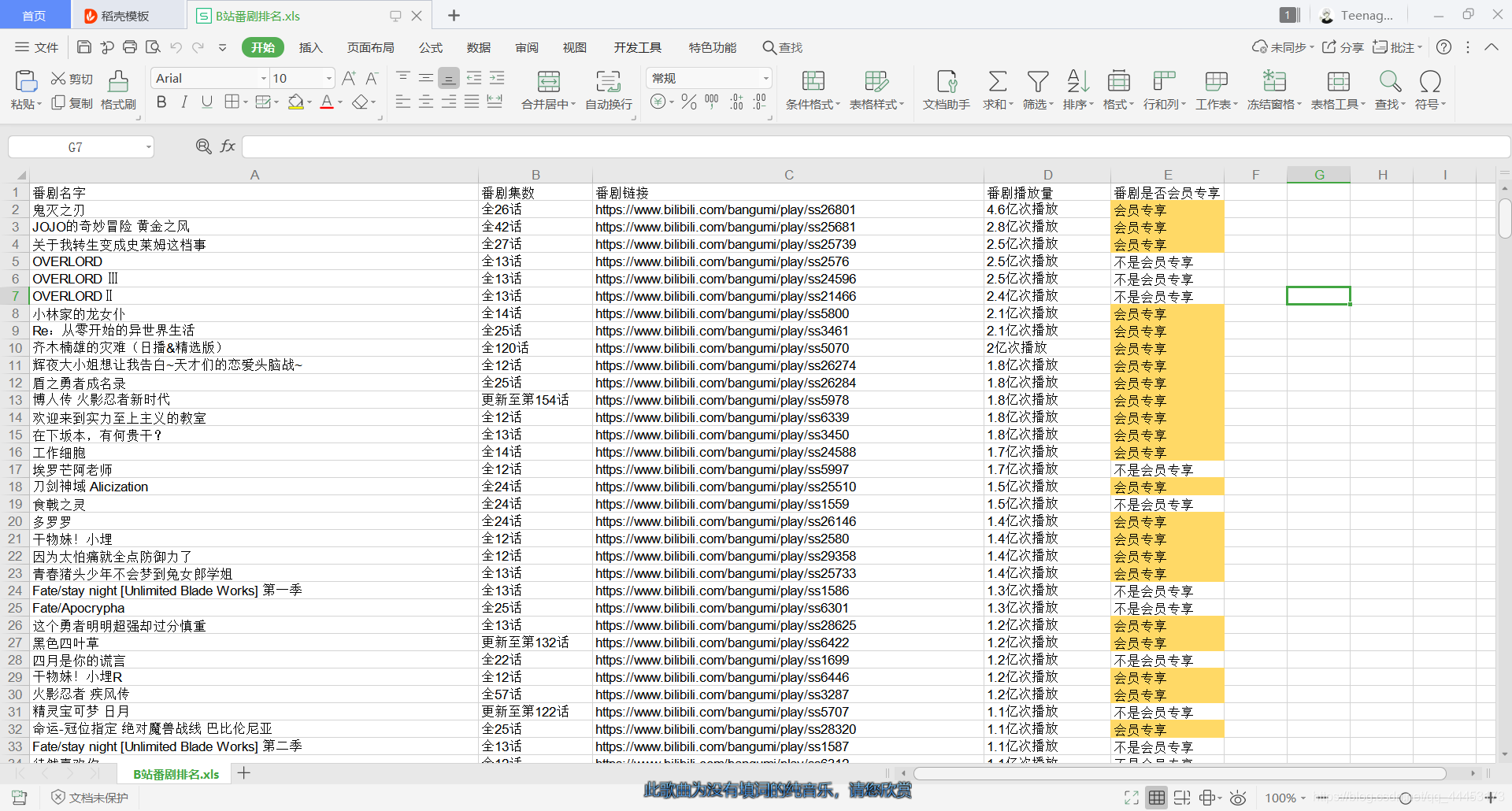Click the Undo arrow
Screen dimensions: 1512x811
[x=176, y=47]
